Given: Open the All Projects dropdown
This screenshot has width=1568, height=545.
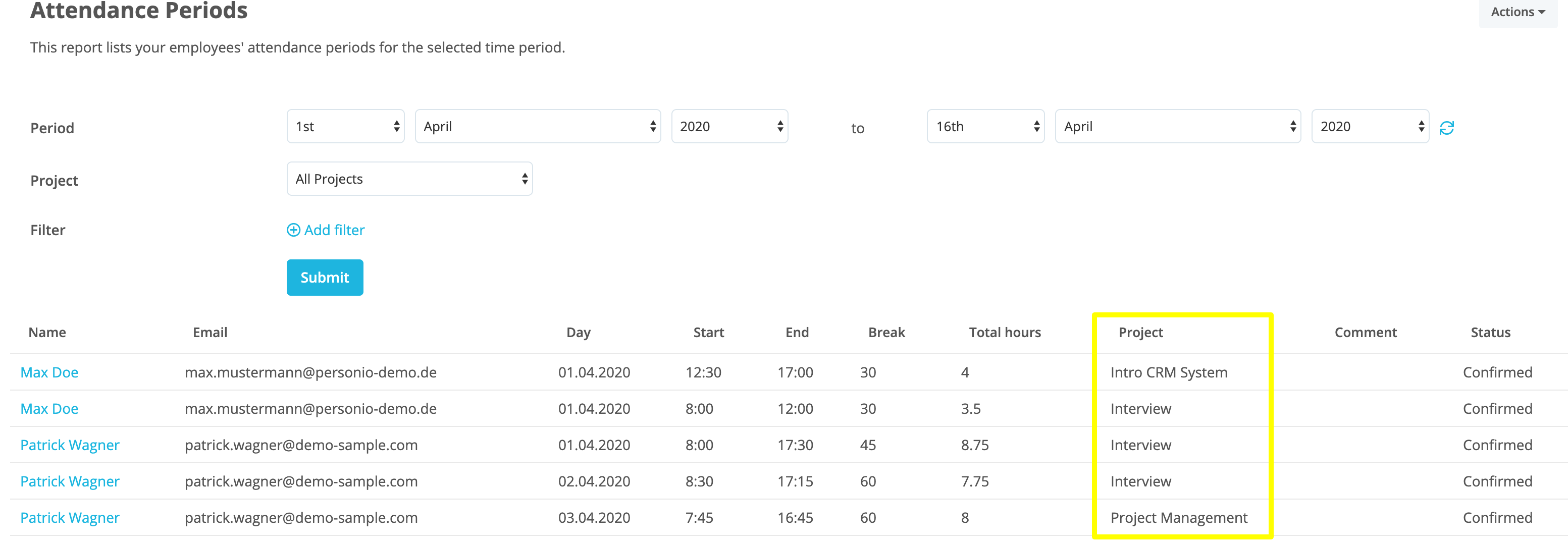Looking at the screenshot, I should pos(409,179).
